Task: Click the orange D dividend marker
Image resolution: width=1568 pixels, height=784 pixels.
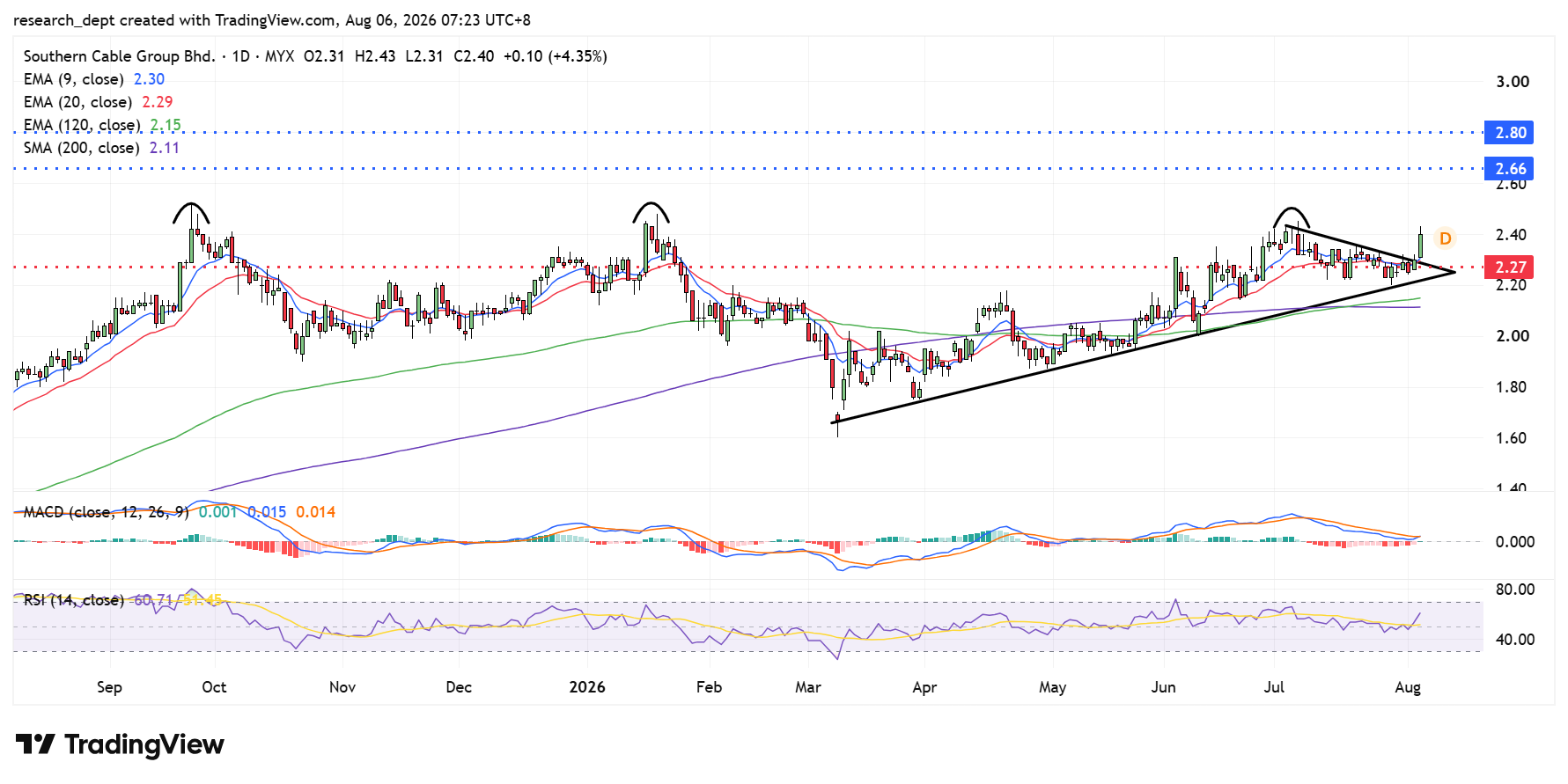Action: 1445,238
